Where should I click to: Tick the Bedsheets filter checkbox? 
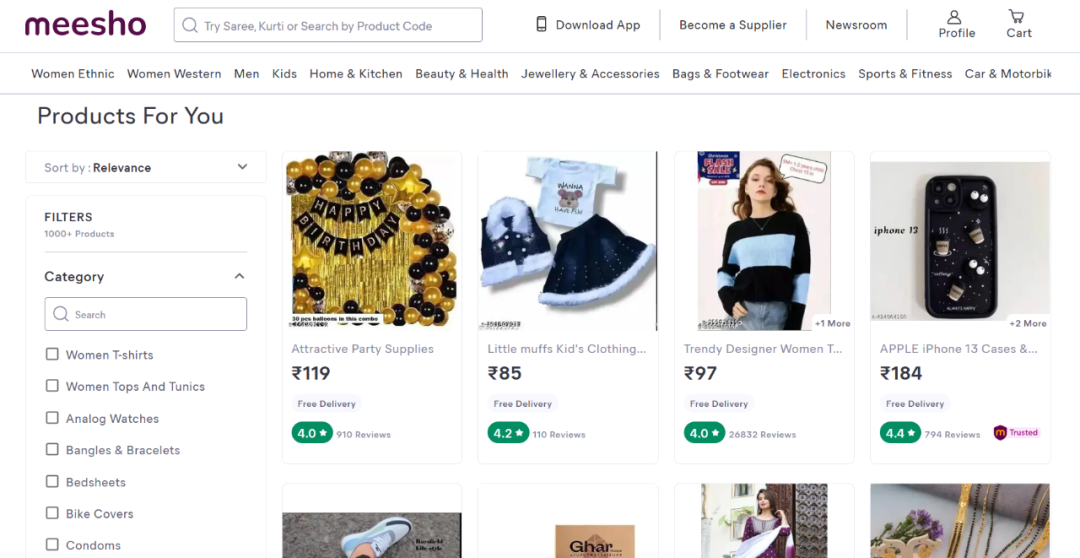(52, 482)
